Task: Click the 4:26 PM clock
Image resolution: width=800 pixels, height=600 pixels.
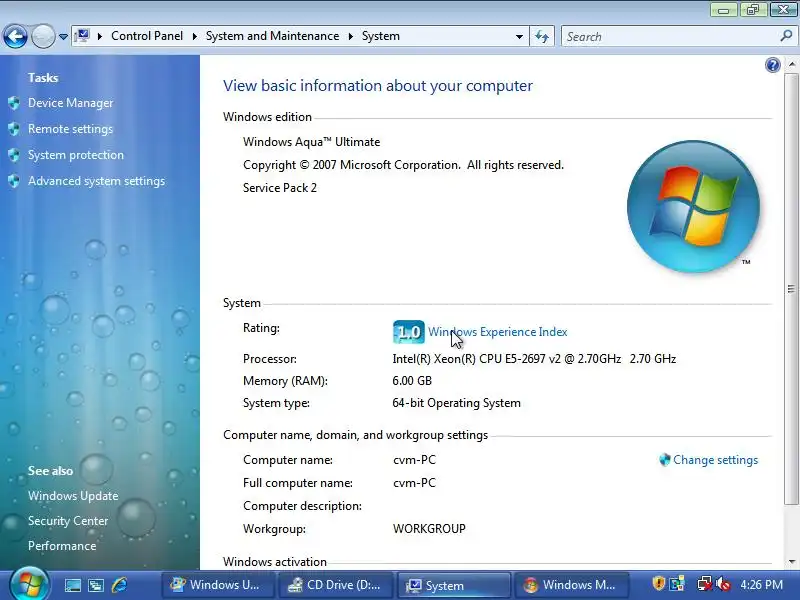Action: (761, 585)
